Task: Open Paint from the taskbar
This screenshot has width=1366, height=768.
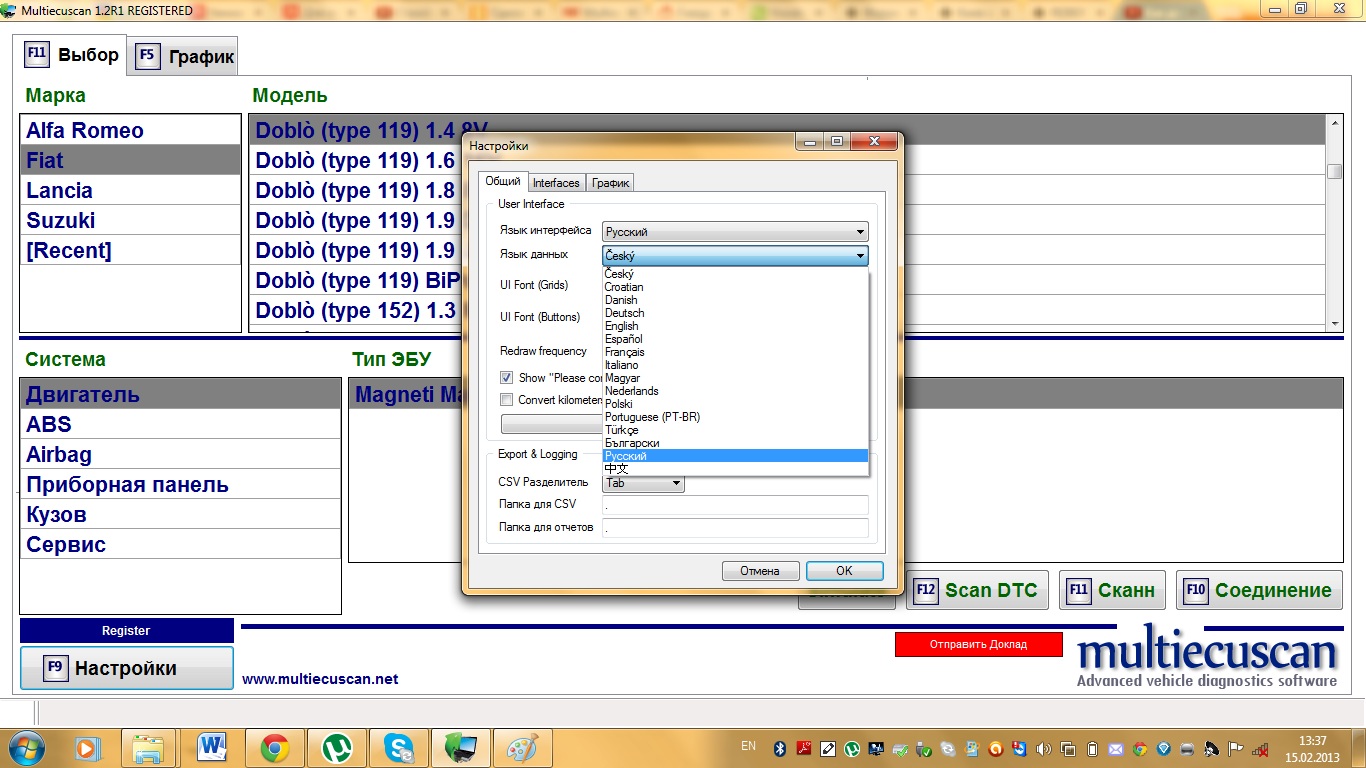Action: [522, 747]
